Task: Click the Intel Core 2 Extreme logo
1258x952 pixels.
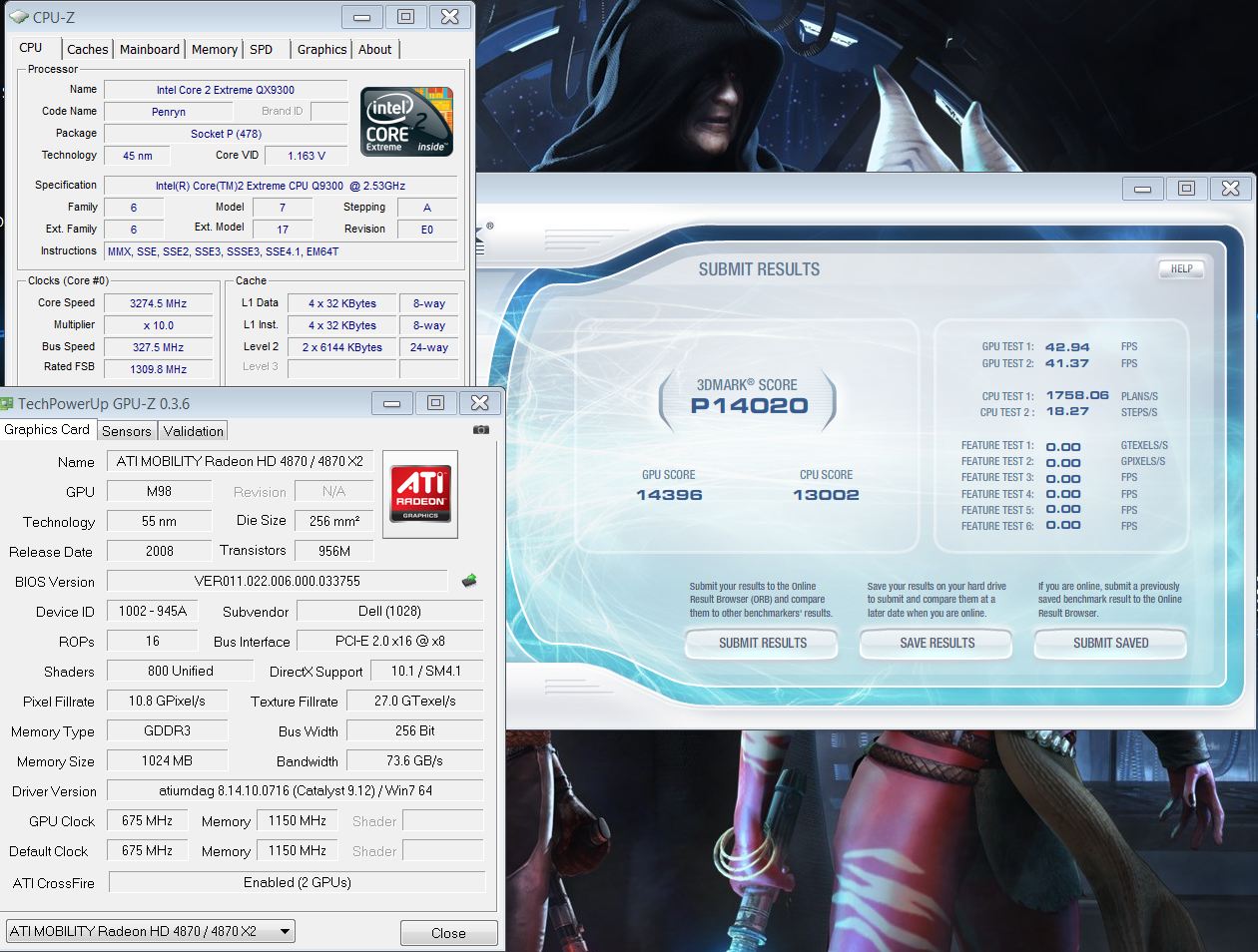Action: click(x=406, y=122)
